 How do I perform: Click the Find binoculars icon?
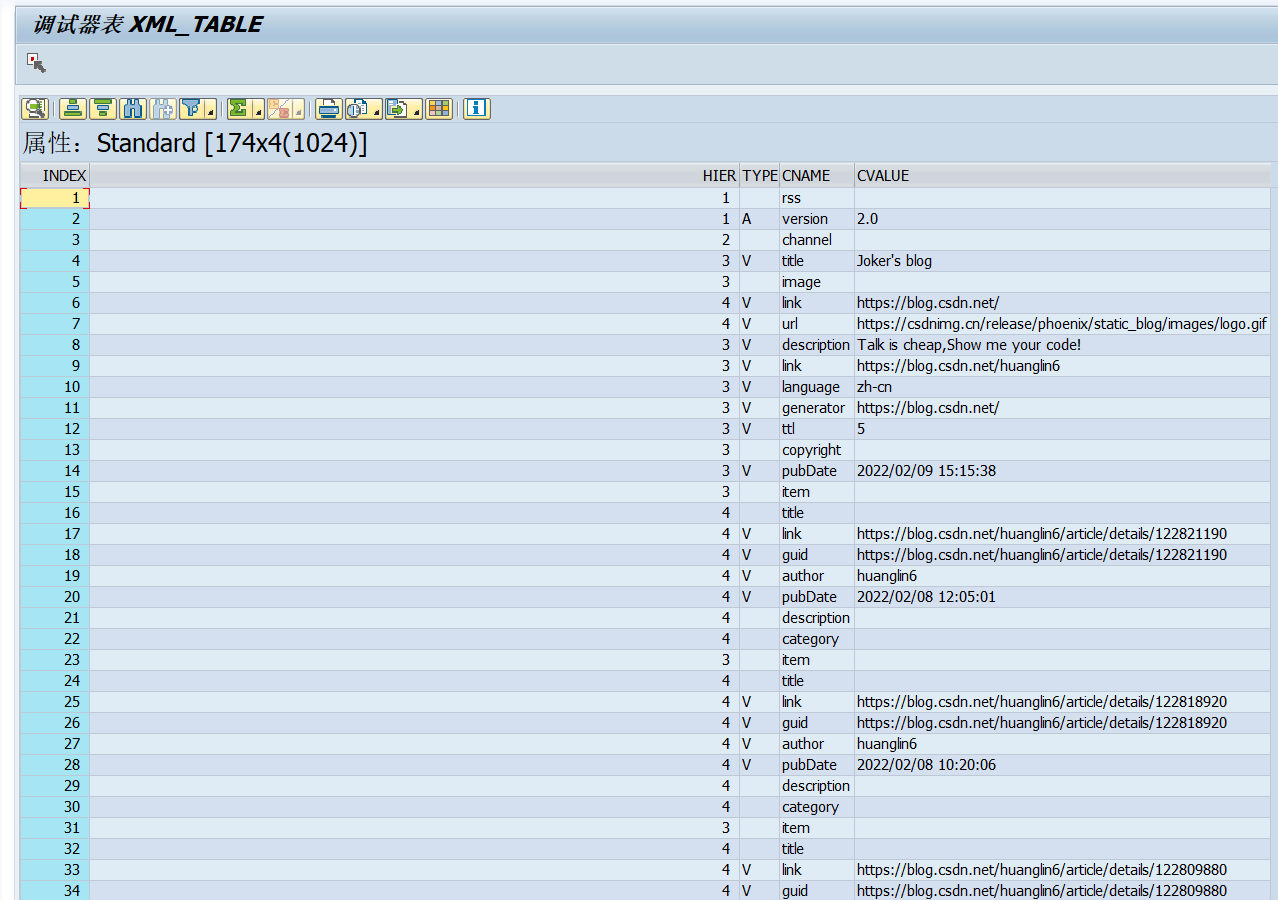point(133,108)
